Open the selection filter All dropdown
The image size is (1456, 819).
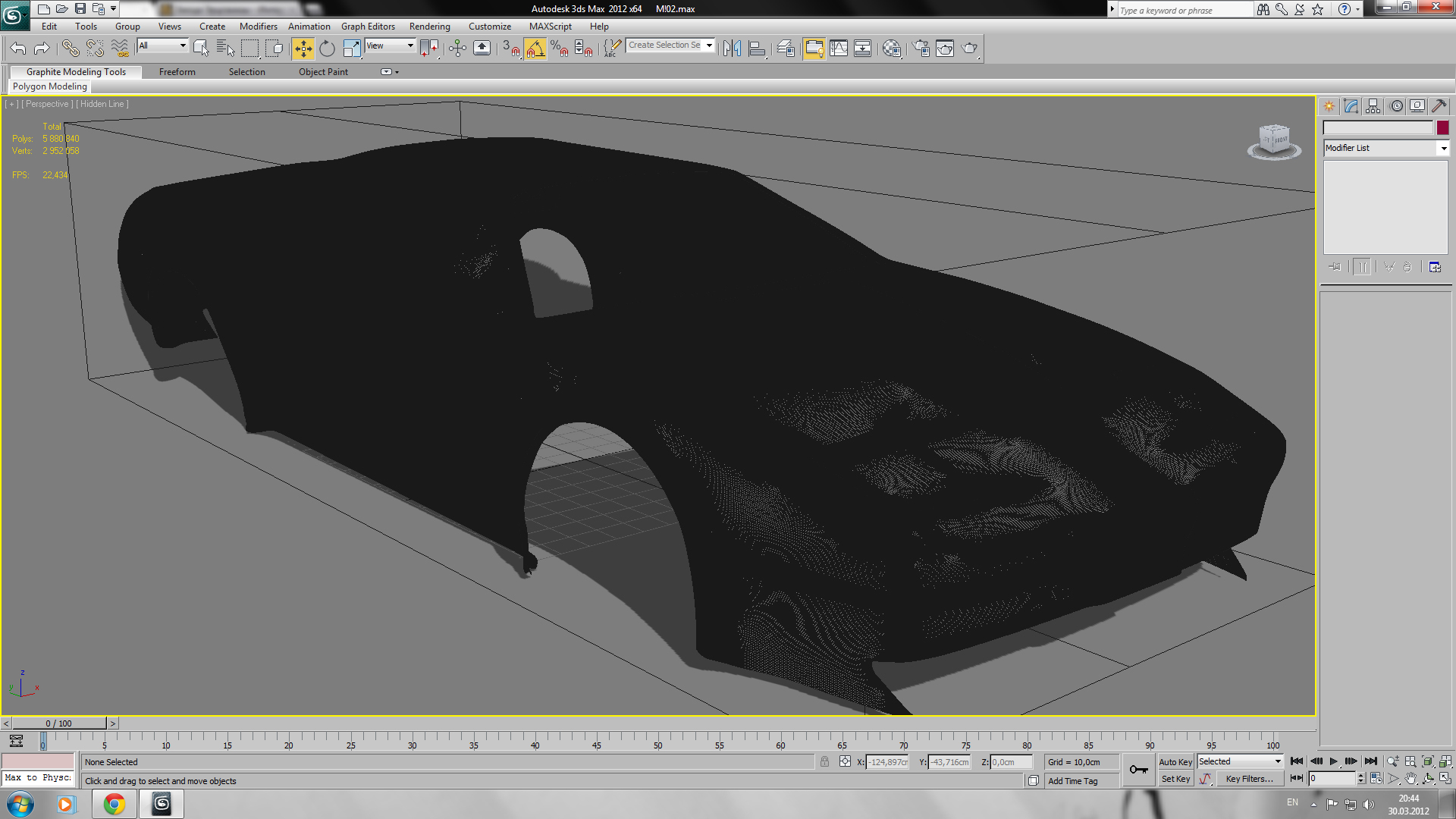pyautogui.click(x=162, y=46)
